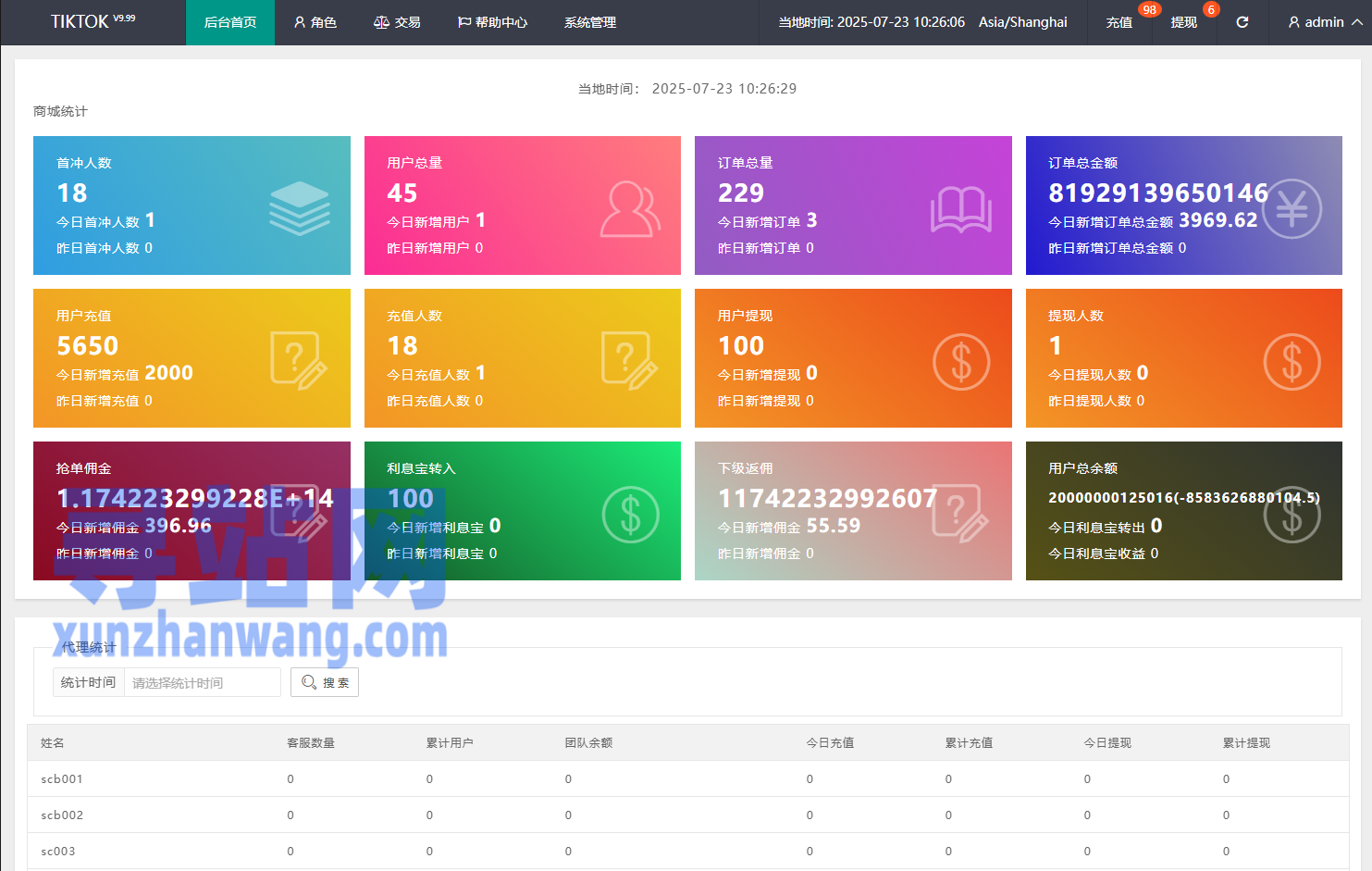Focus the 请选择统计时间 input field
Viewport: 1372px width, 871px height.
203,682
